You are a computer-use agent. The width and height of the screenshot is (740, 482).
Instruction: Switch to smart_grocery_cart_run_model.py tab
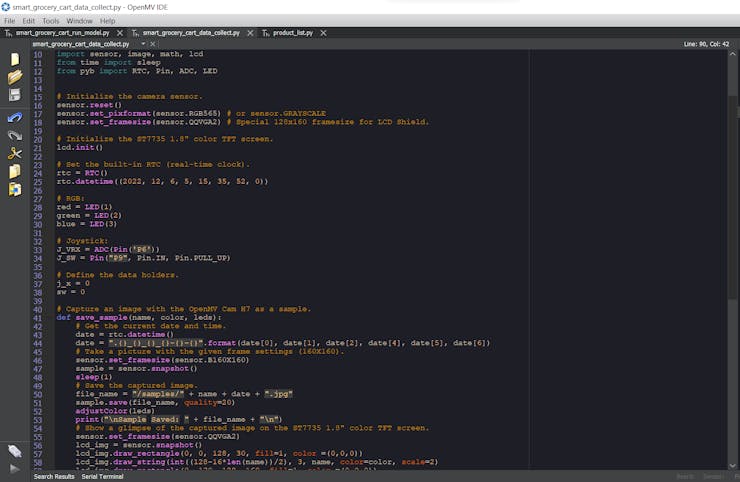click(62, 33)
